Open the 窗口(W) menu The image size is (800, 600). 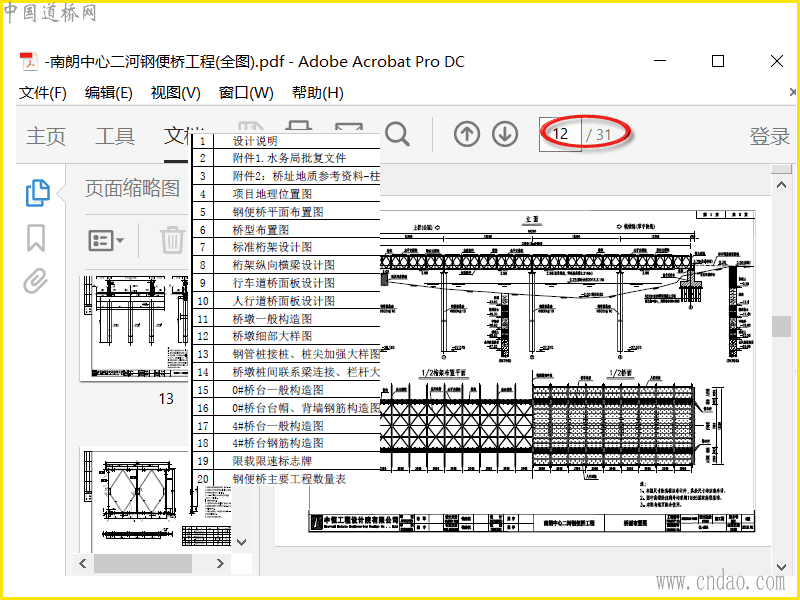pos(246,93)
